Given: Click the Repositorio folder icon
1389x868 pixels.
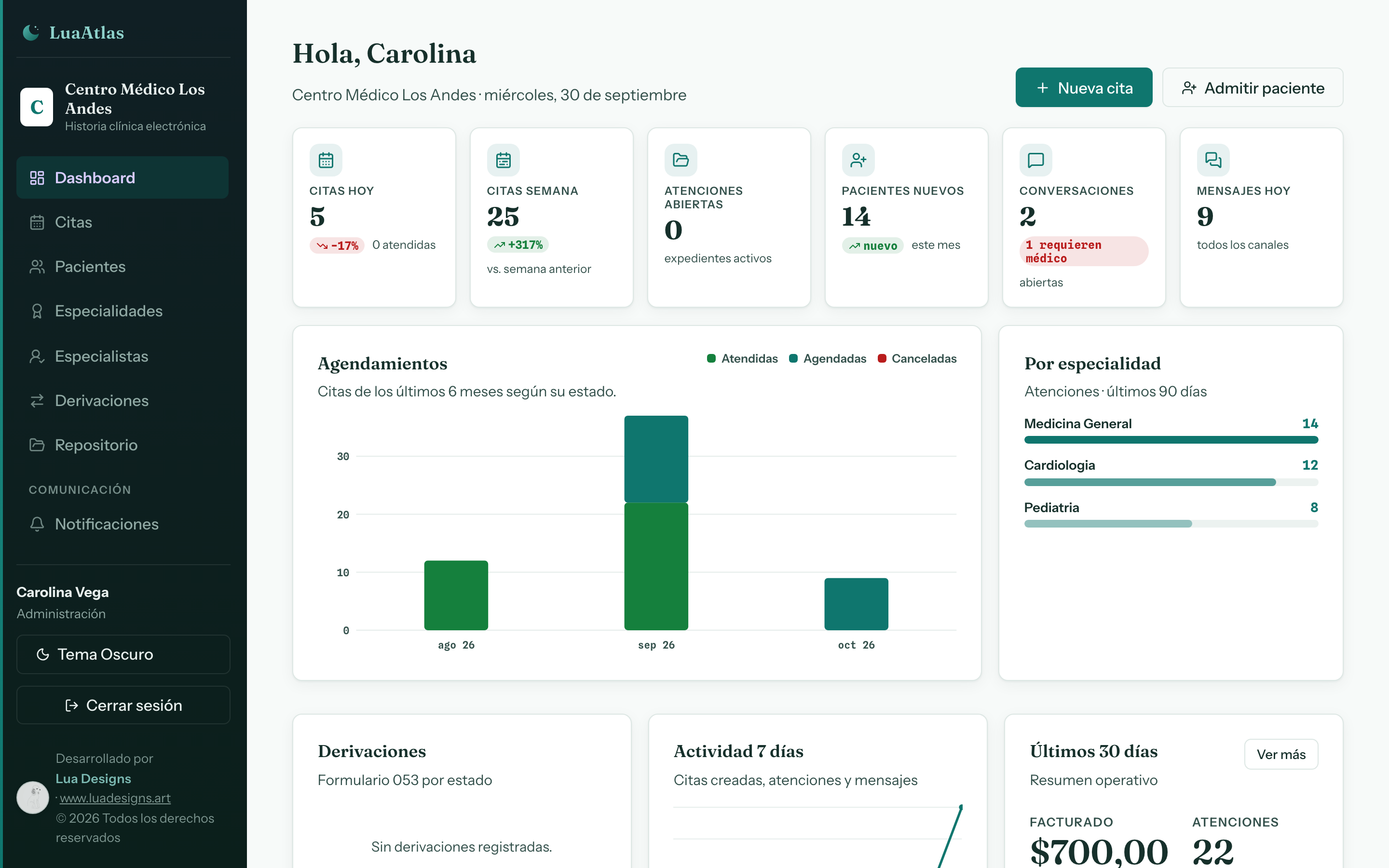Looking at the screenshot, I should 37,445.
